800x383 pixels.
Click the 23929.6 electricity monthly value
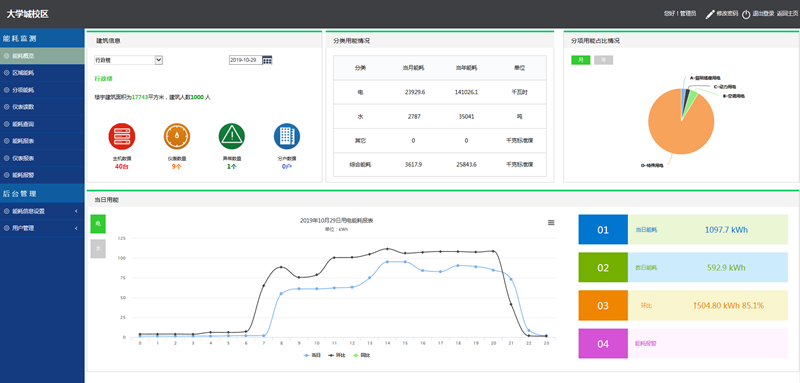tap(415, 92)
